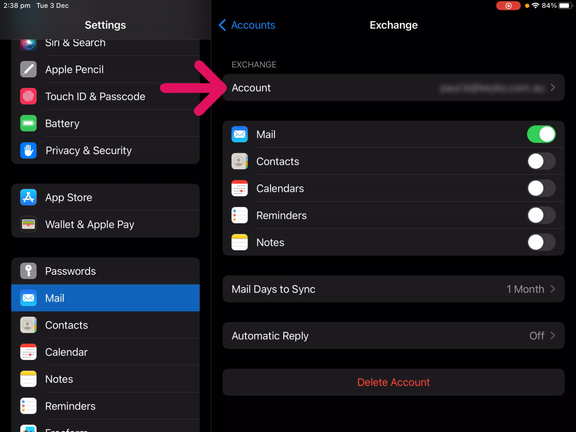
Task: Tap the Exchange title header
Action: point(393,25)
